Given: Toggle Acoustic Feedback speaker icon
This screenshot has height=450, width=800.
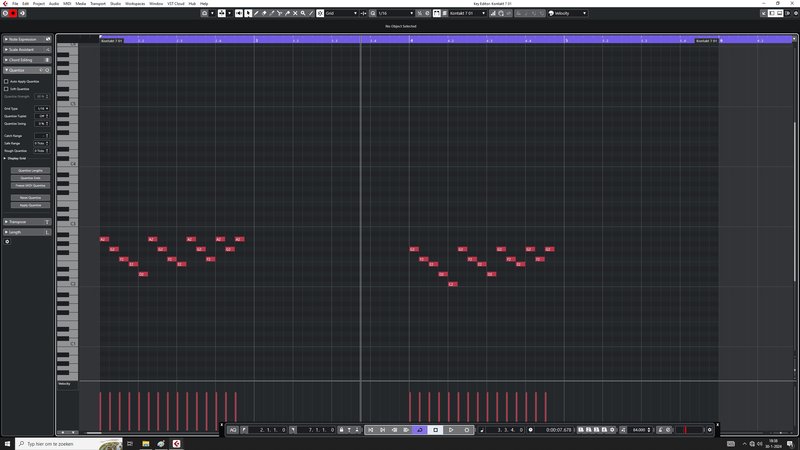Looking at the screenshot, I should coord(239,13).
